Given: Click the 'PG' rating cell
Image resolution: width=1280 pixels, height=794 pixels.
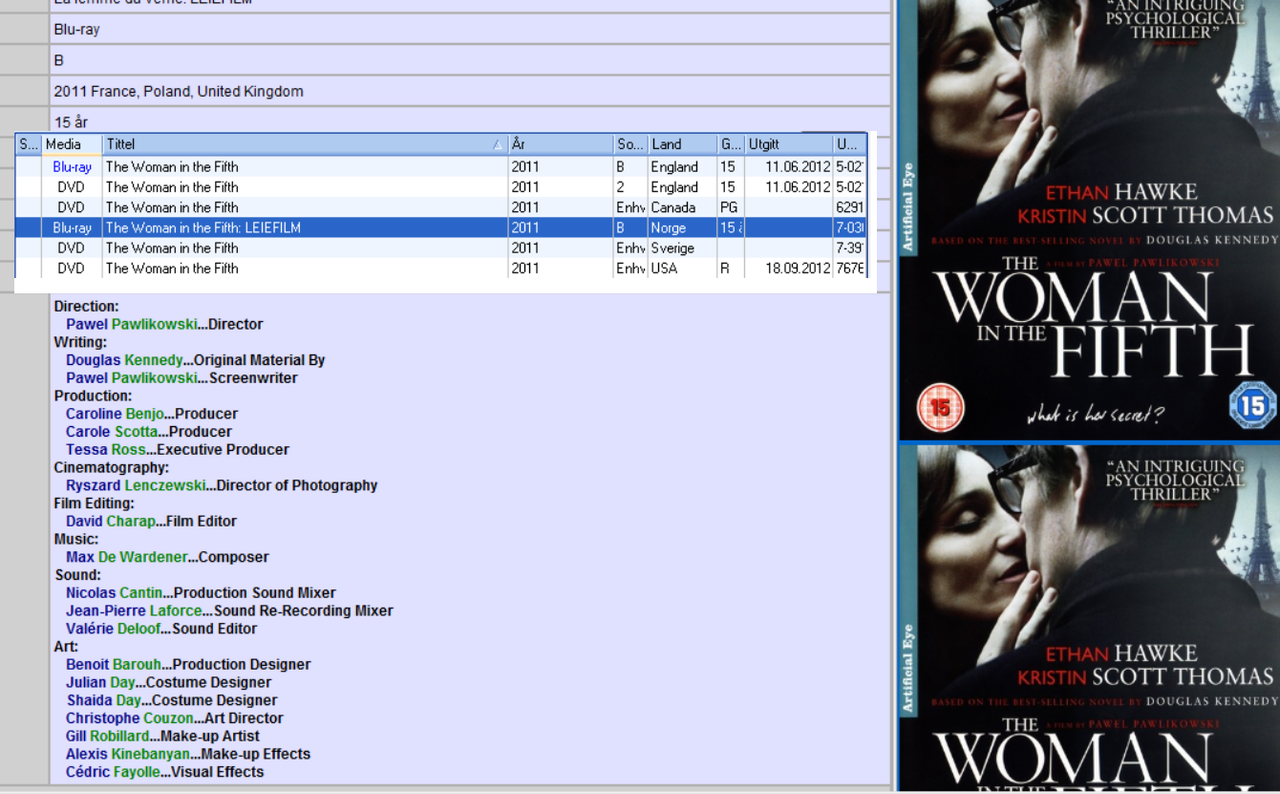Looking at the screenshot, I should (731, 207).
